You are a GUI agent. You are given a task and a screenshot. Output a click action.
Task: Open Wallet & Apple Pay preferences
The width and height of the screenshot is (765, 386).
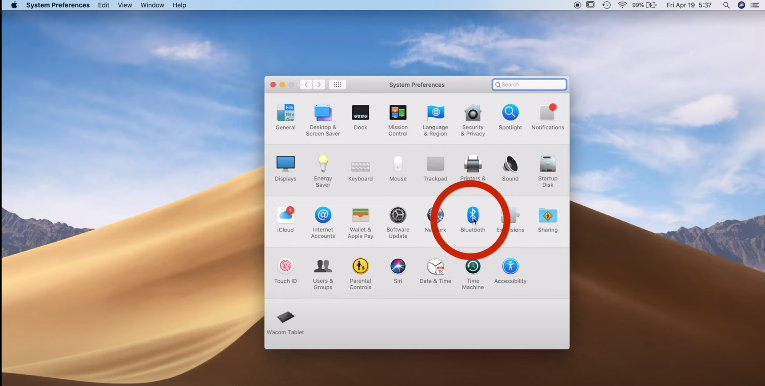(361, 222)
